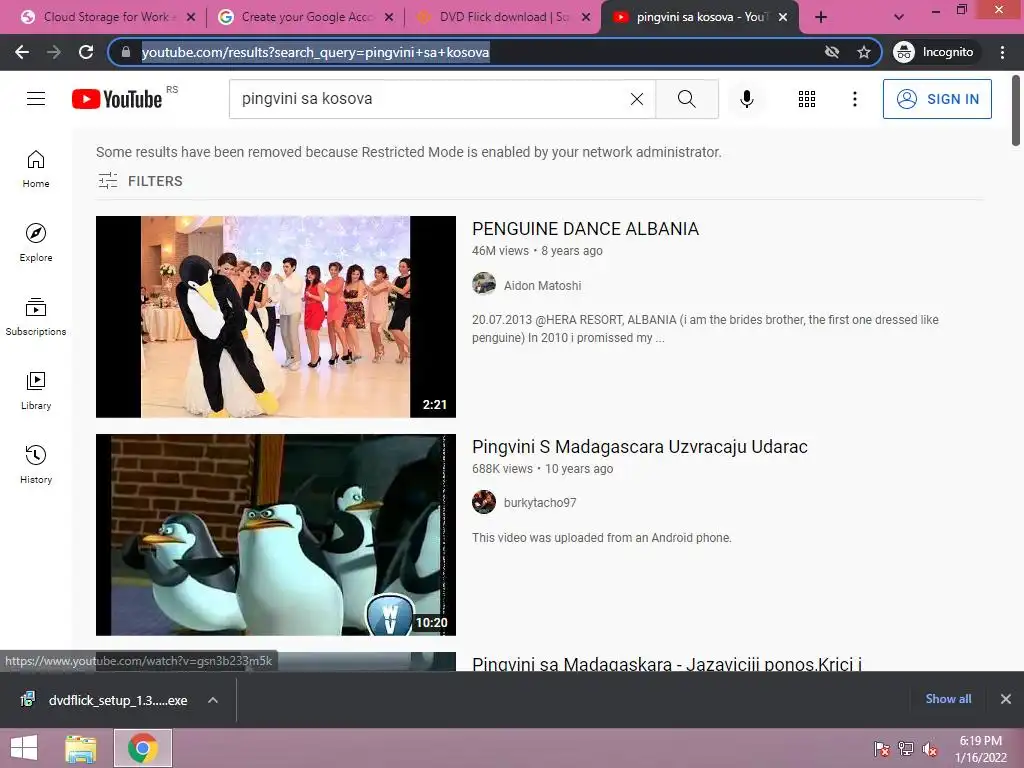Image resolution: width=1024 pixels, height=768 pixels.
Task: Close the downloads bar
Action: tap(1006, 699)
